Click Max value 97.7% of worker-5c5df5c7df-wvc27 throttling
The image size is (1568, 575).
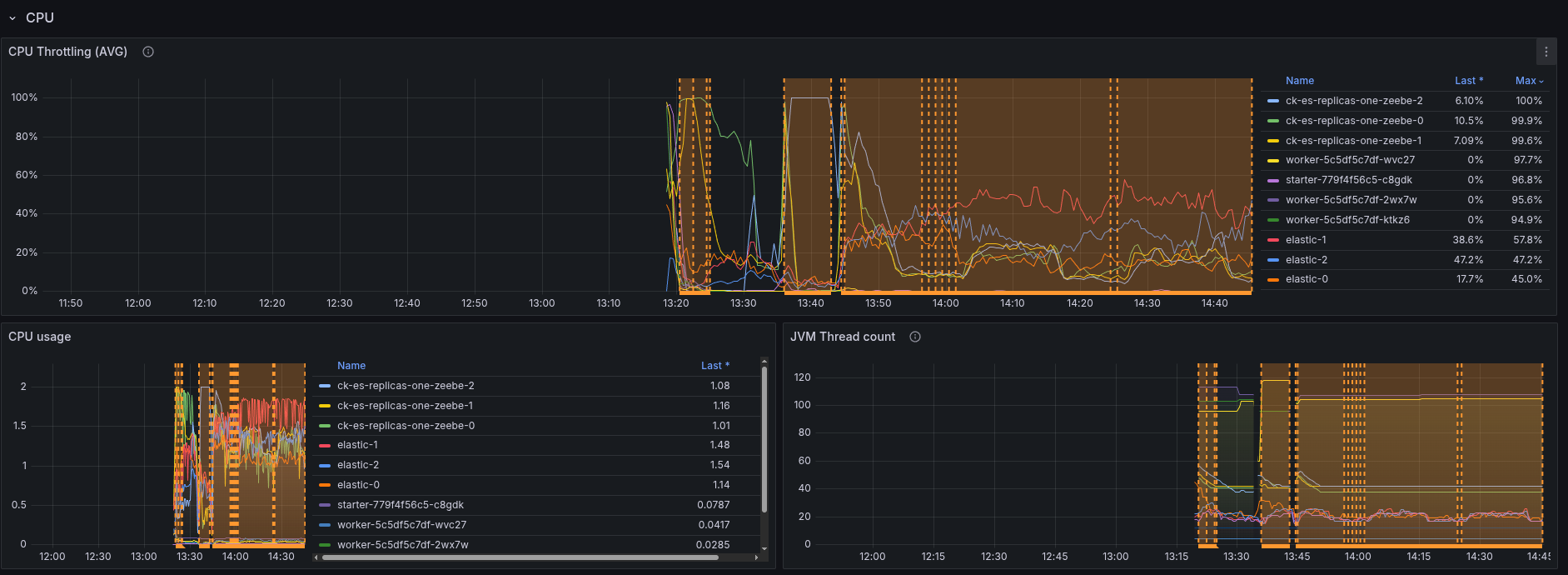click(1528, 160)
